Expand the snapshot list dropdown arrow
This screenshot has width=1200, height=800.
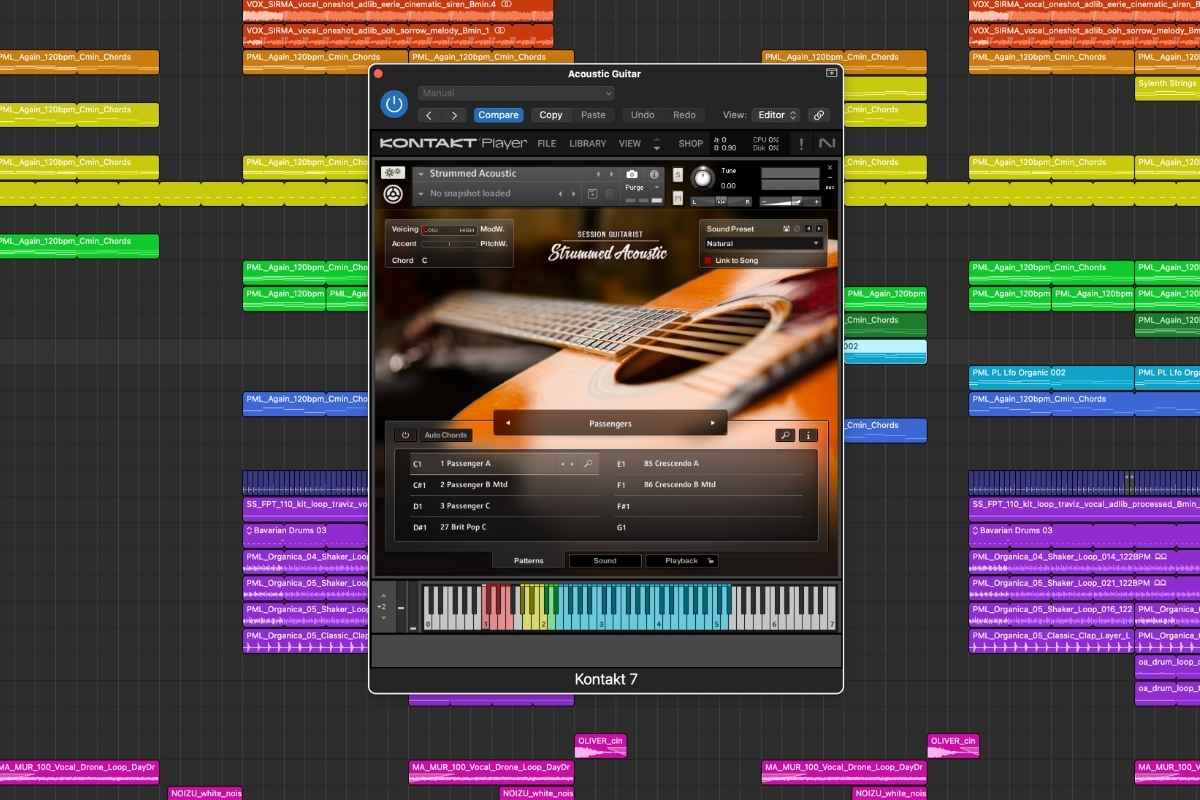421,194
